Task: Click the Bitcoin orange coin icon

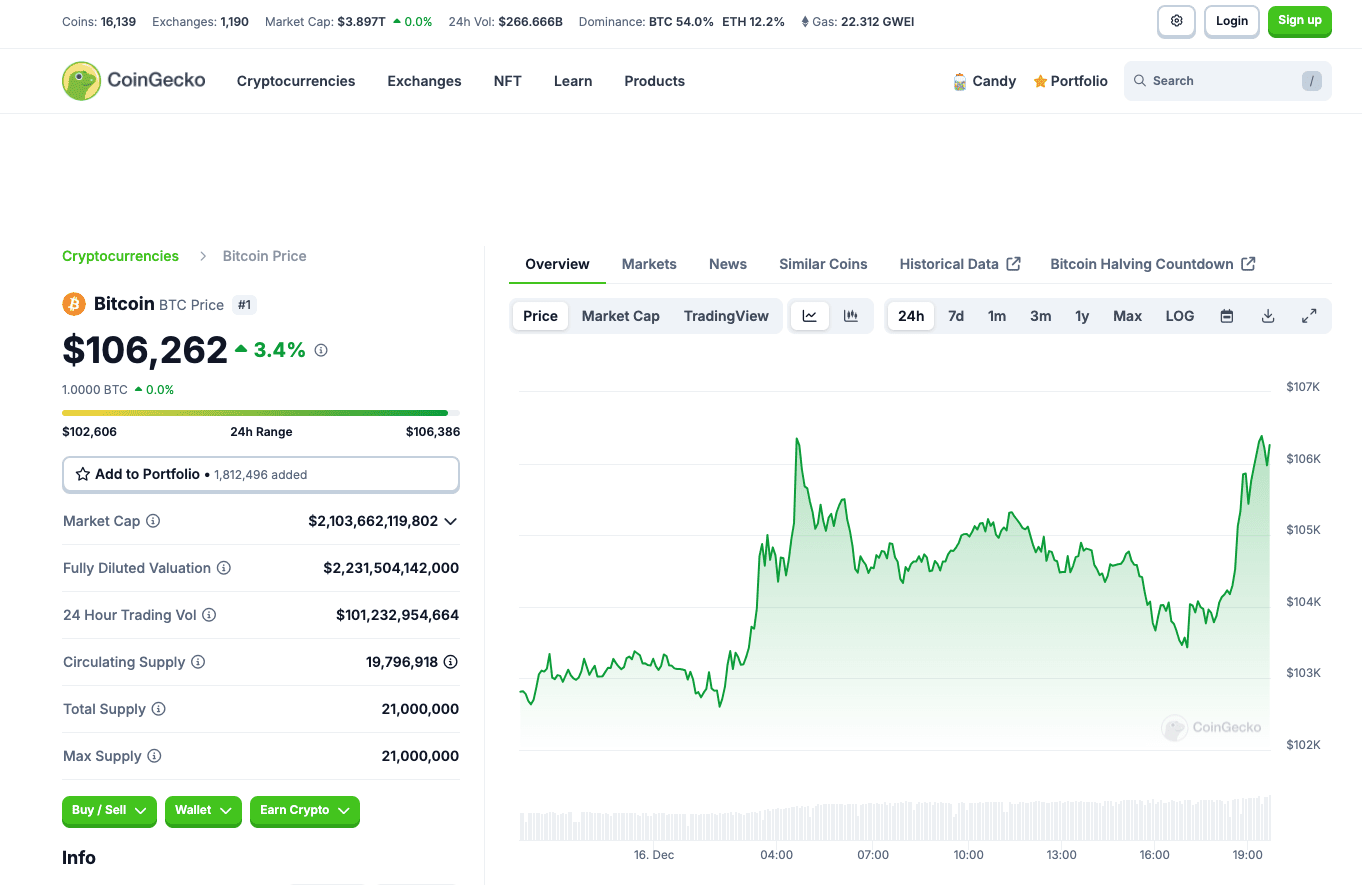Action: [74, 304]
